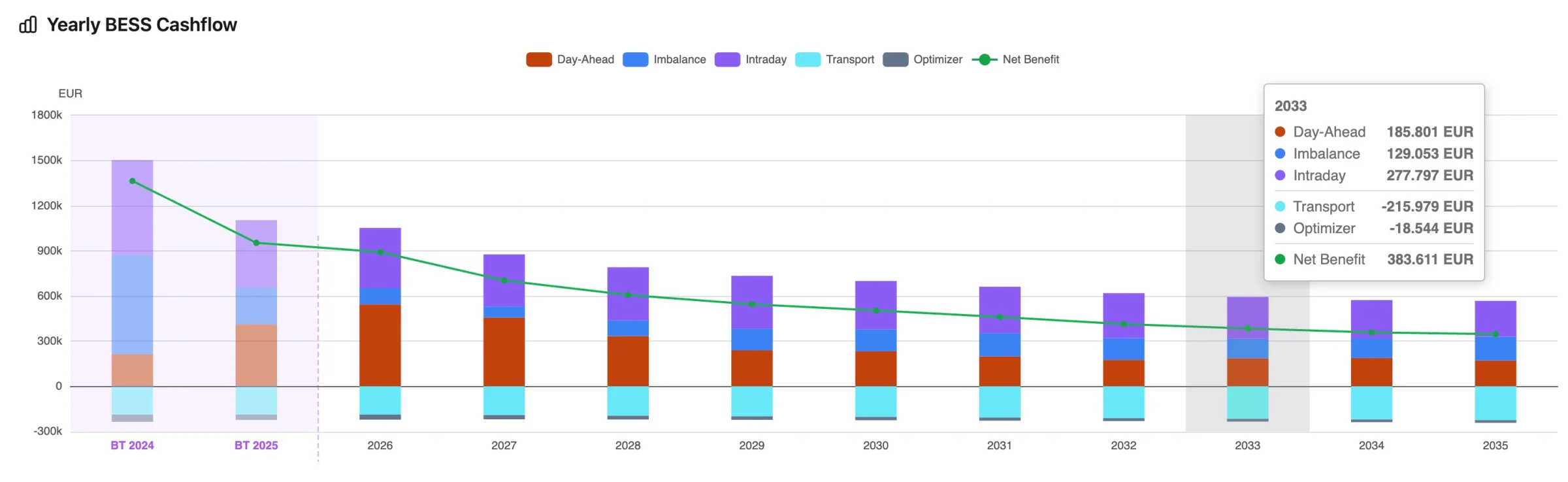Click the 2035 x-axis label
Viewport: 1568px width, 482px height.
pyautogui.click(x=1495, y=445)
